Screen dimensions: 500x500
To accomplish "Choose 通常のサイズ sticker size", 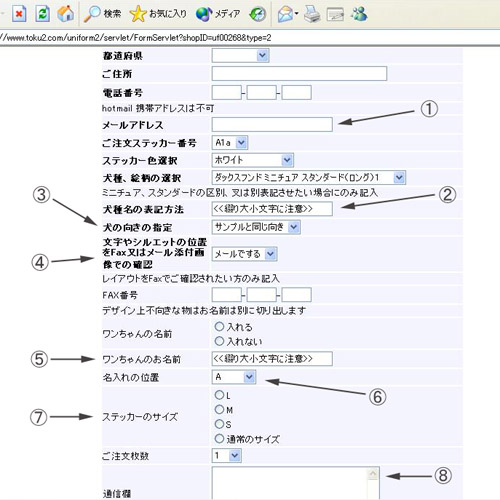I will (x=219, y=439).
